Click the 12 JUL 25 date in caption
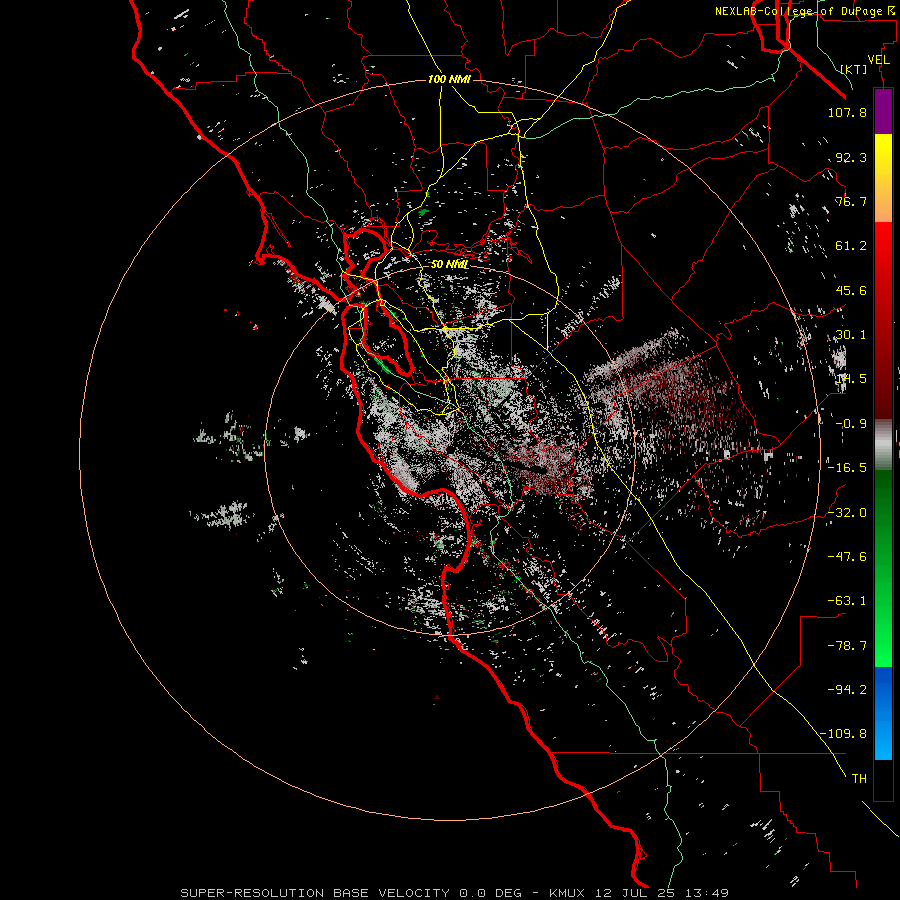 (x=638, y=893)
